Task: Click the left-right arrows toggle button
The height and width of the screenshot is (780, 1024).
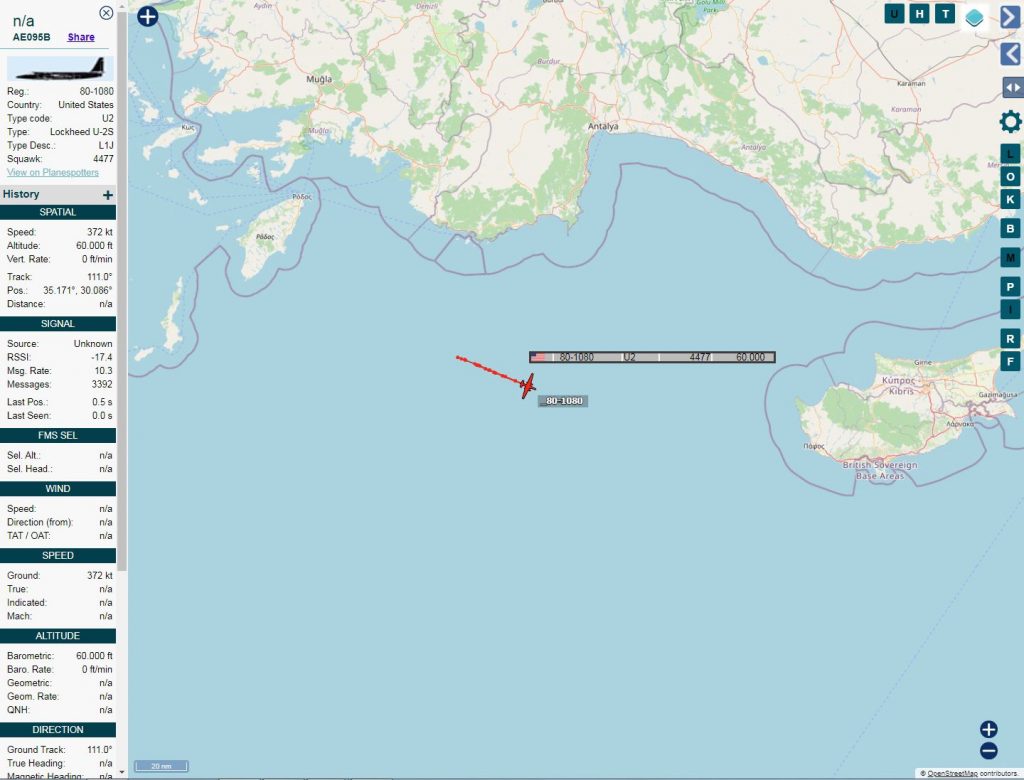Action: click(x=1012, y=88)
